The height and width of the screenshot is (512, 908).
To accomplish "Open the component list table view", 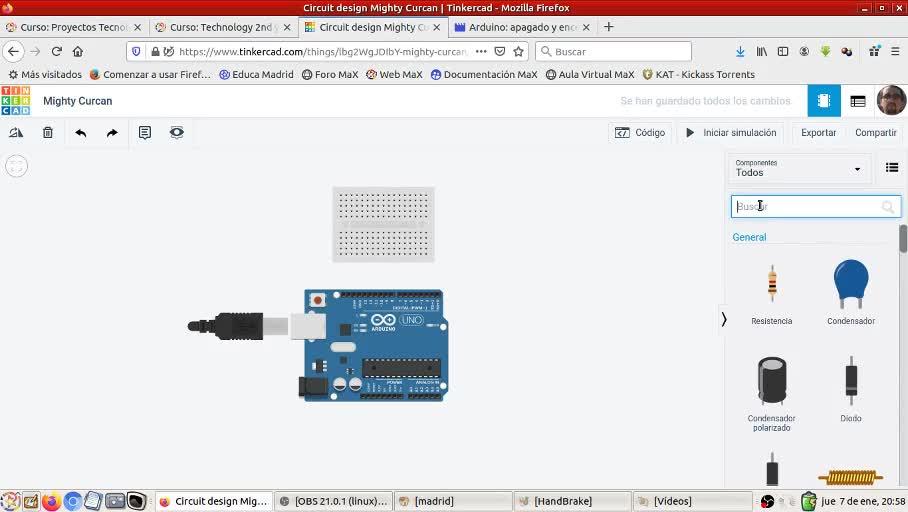I will (x=858, y=101).
